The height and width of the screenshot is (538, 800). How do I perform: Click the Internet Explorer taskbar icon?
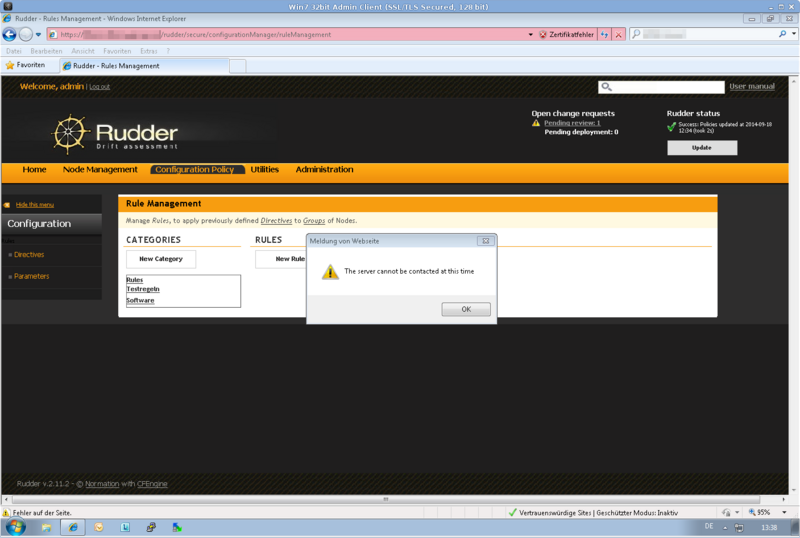coord(73,527)
